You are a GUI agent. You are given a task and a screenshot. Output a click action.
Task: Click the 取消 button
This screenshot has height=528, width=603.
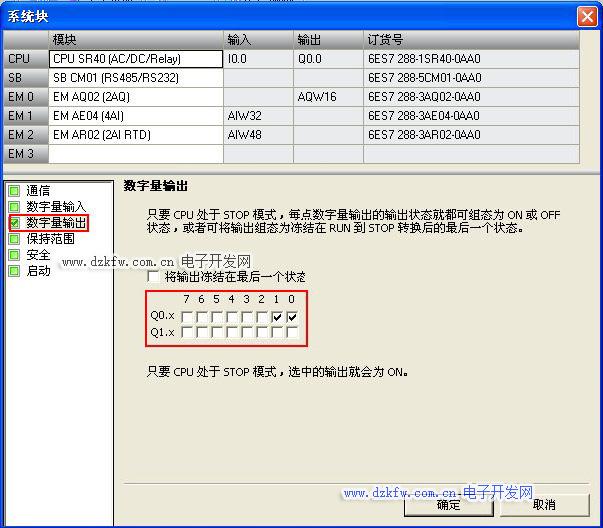[x=543, y=505]
